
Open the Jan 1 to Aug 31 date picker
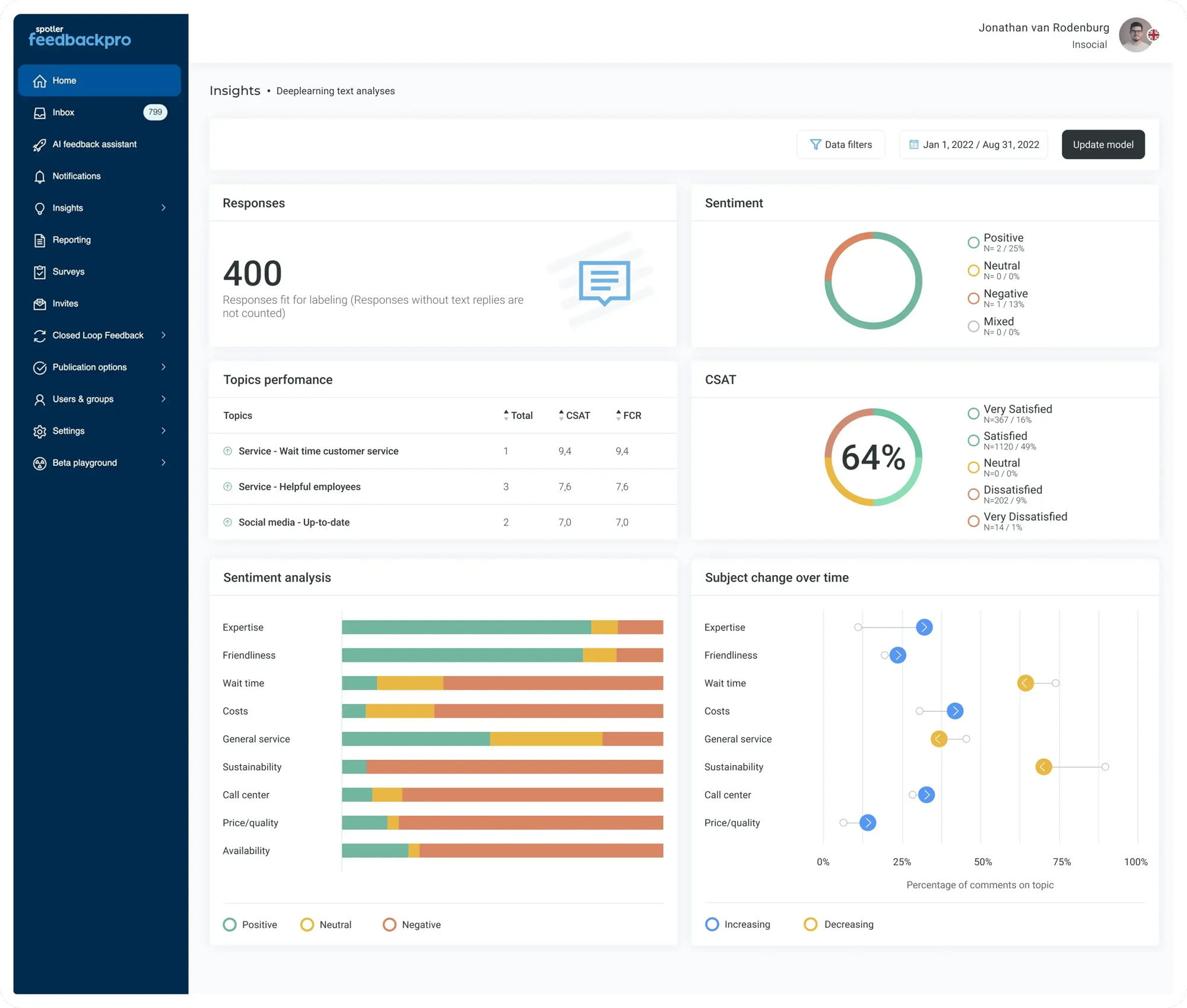click(973, 144)
